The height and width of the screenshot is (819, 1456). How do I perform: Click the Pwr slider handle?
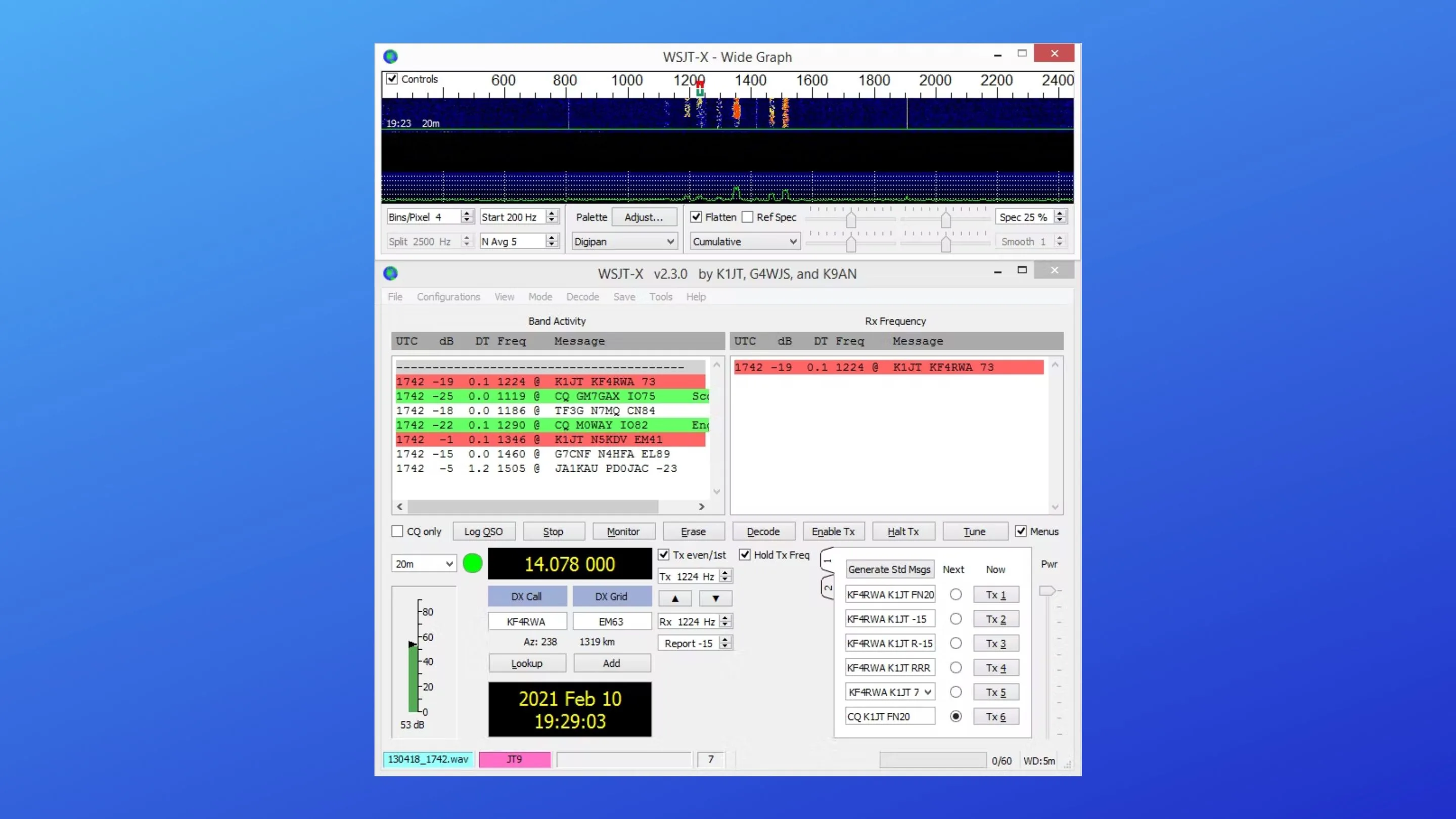(x=1047, y=590)
